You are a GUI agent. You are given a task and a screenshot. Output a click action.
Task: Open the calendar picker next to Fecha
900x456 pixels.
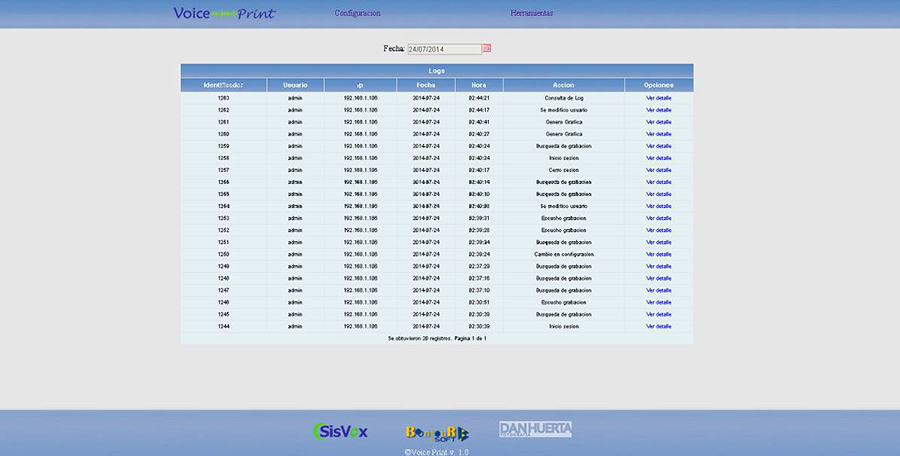(487, 48)
